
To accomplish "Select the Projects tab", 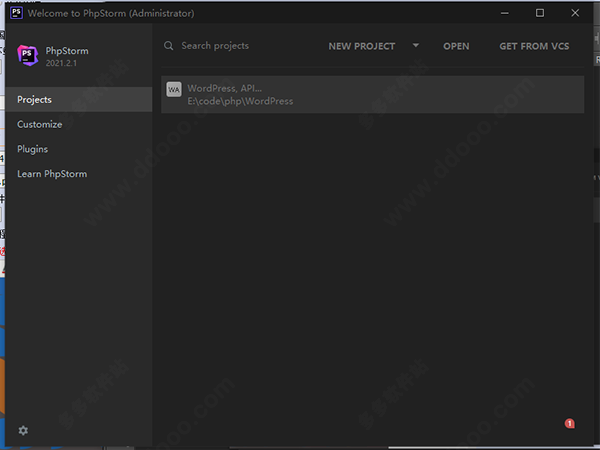I will [79, 99].
